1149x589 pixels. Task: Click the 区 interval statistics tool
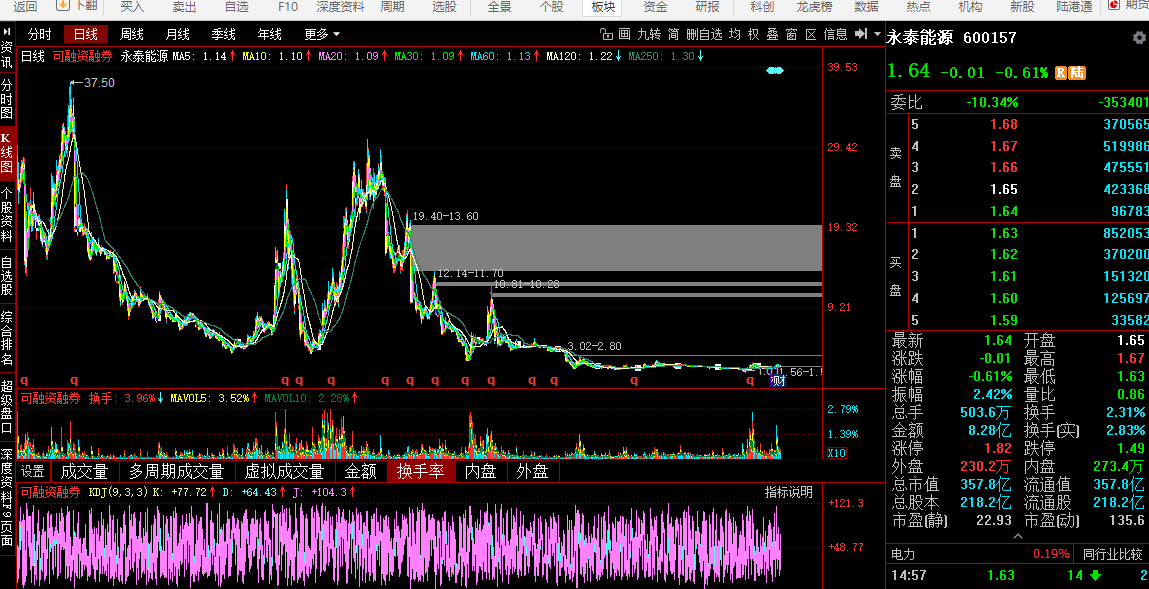pos(811,34)
